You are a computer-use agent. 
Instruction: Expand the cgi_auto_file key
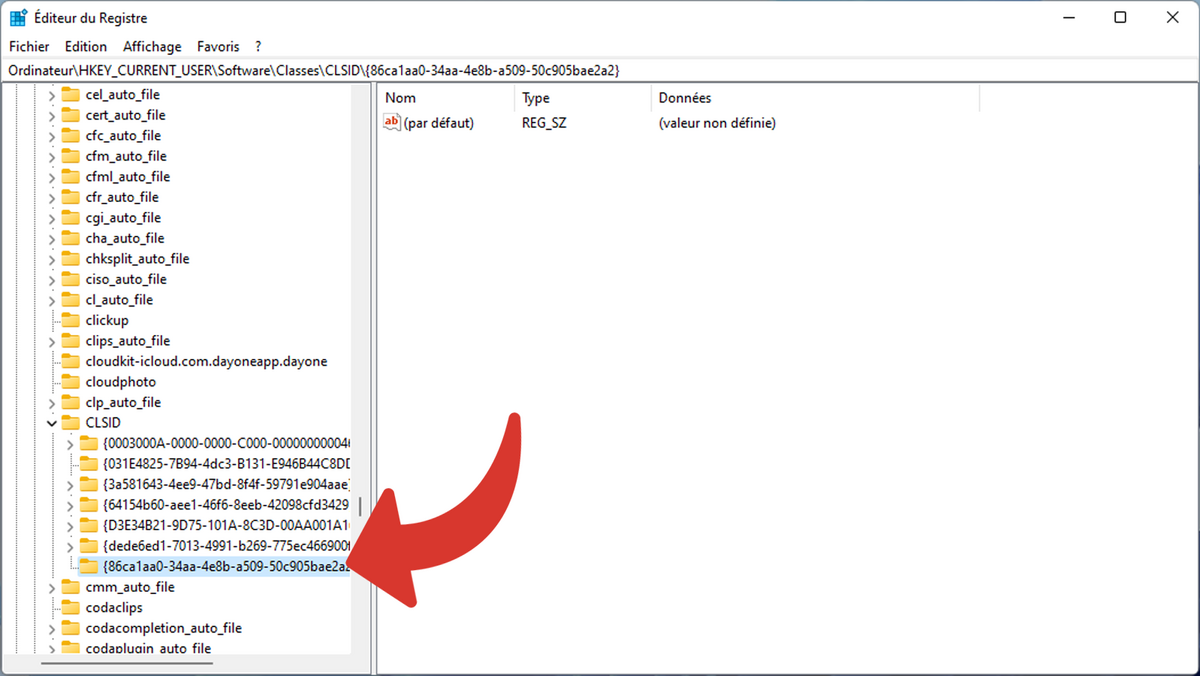tap(52, 218)
